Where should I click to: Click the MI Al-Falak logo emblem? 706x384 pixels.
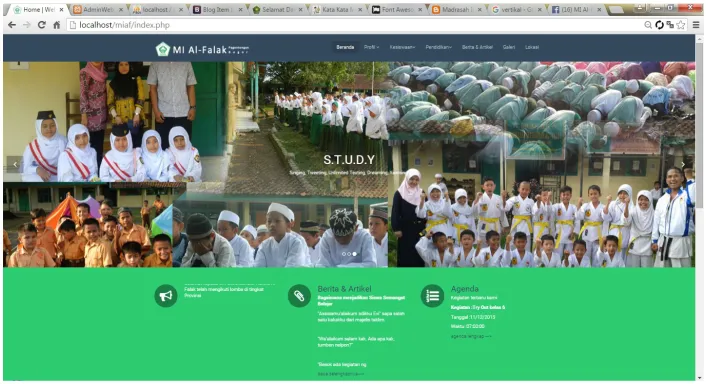[x=163, y=49]
